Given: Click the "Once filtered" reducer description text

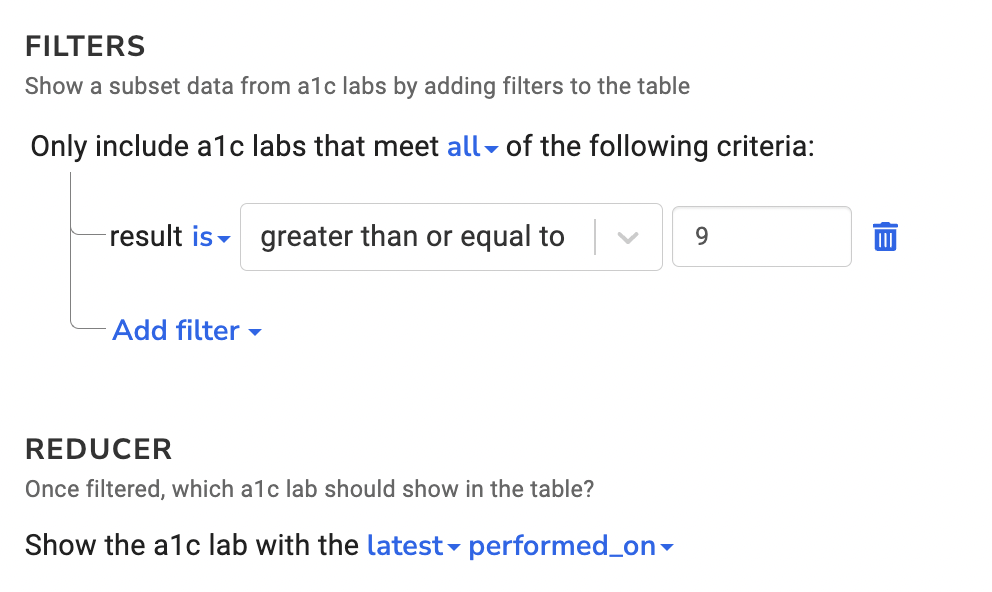Looking at the screenshot, I should coord(309,490).
